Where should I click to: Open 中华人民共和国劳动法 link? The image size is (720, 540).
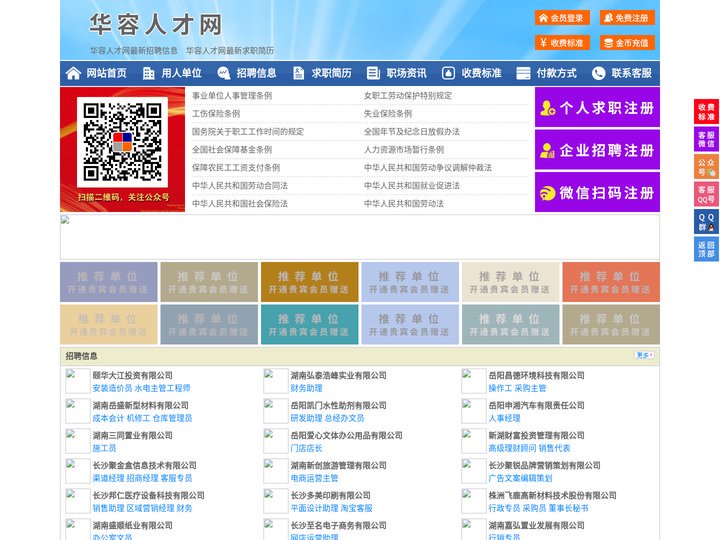pyautogui.click(x=404, y=203)
